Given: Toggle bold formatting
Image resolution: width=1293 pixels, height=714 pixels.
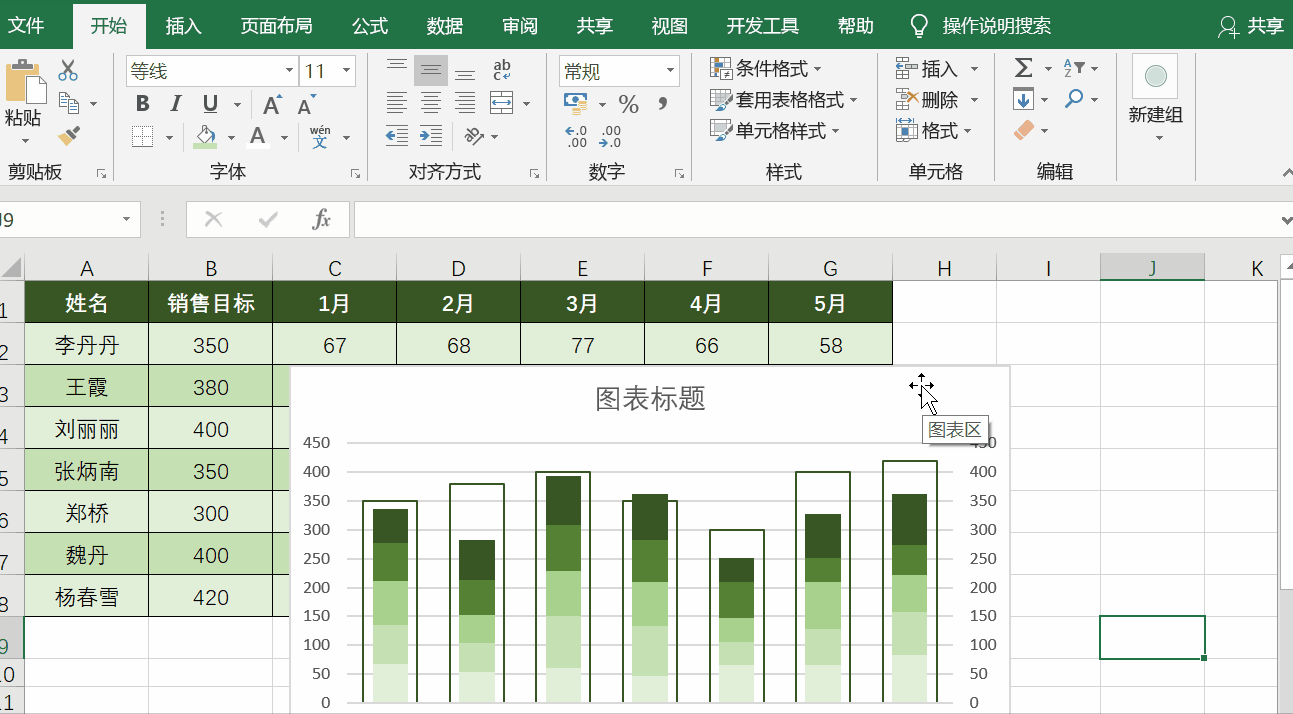Looking at the screenshot, I should pyautogui.click(x=143, y=104).
